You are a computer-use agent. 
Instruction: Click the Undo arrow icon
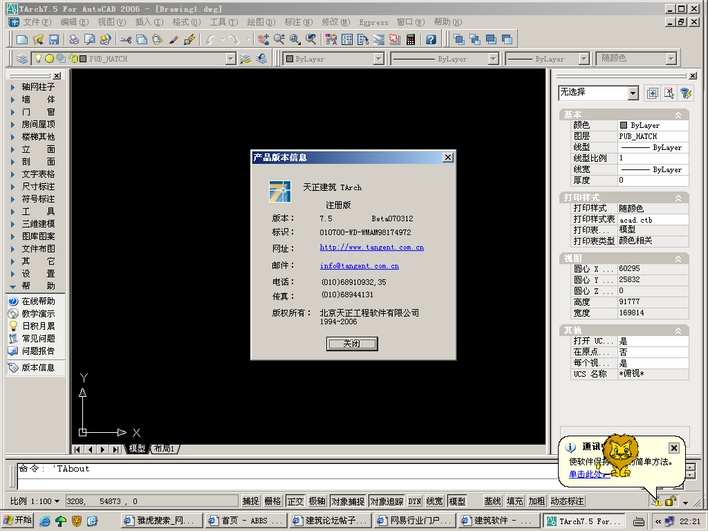[210, 40]
